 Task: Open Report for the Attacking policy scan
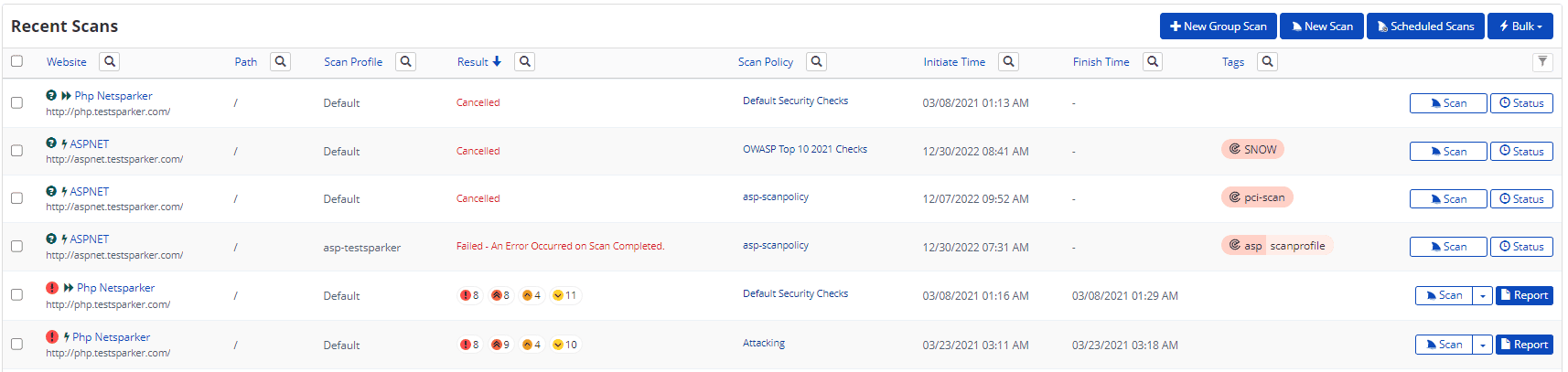[1524, 345]
